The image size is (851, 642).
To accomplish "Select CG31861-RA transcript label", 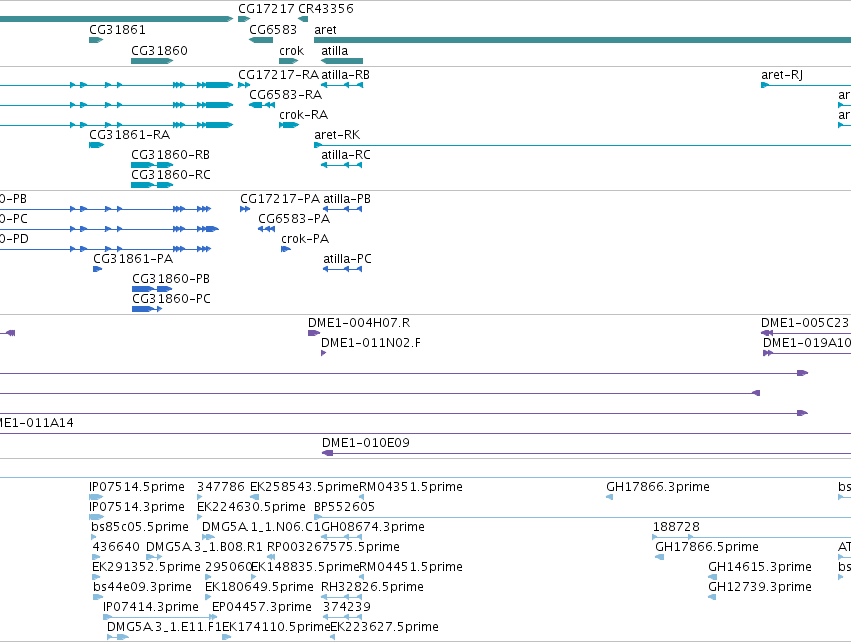I will click(130, 135).
